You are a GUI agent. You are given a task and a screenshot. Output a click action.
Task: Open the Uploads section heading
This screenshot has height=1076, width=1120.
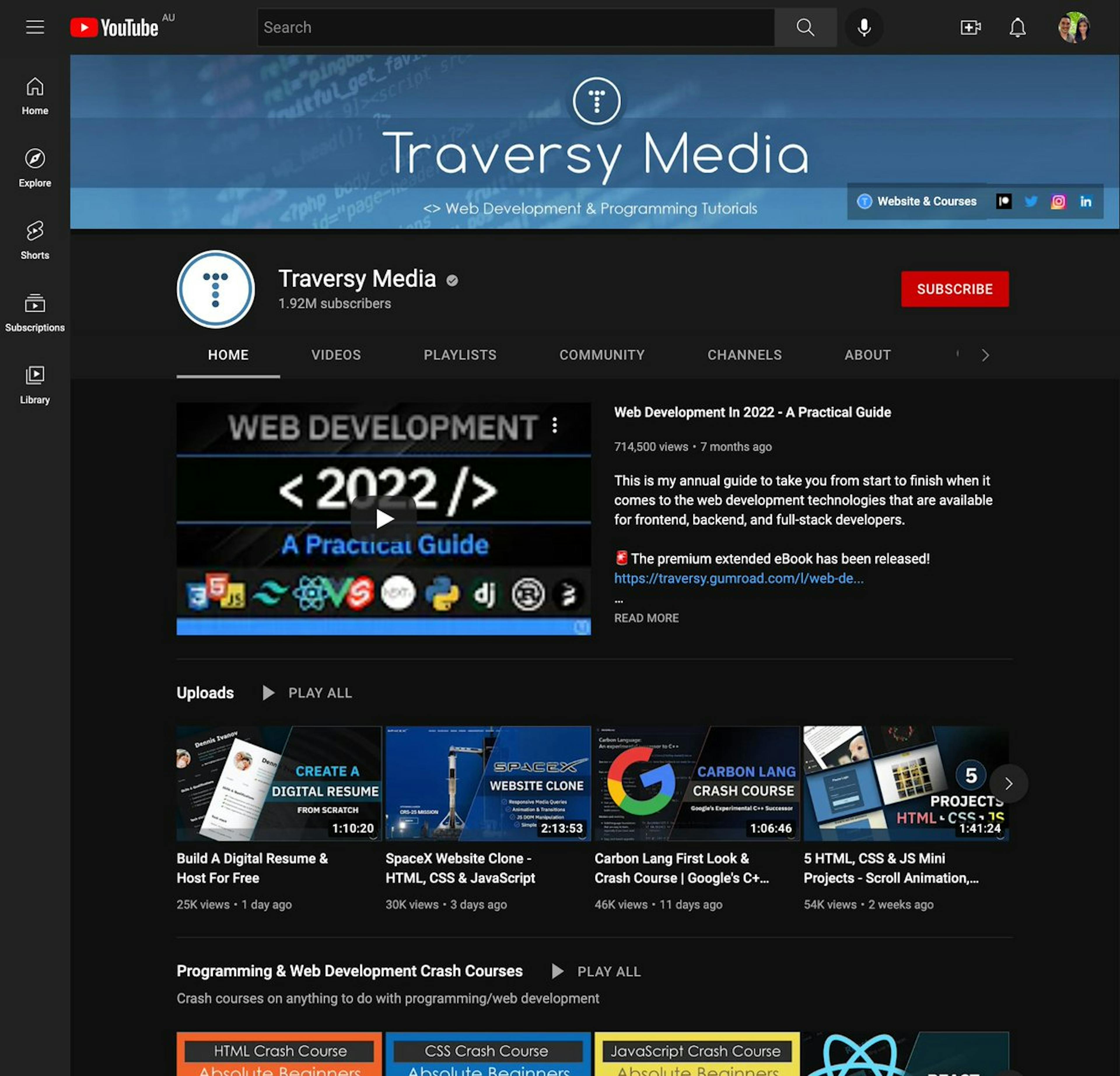(205, 693)
